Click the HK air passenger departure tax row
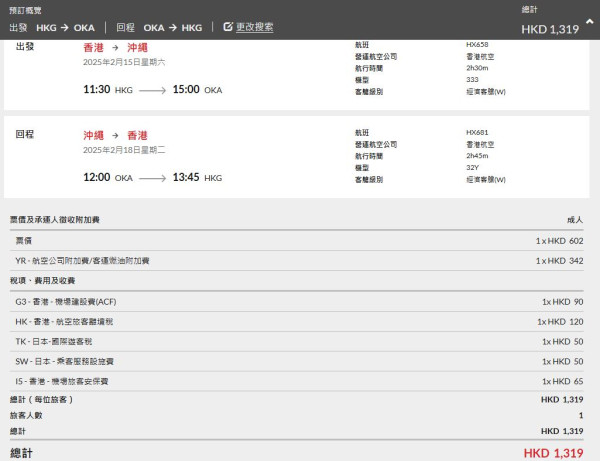The width and height of the screenshot is (600, 461). 297,322
